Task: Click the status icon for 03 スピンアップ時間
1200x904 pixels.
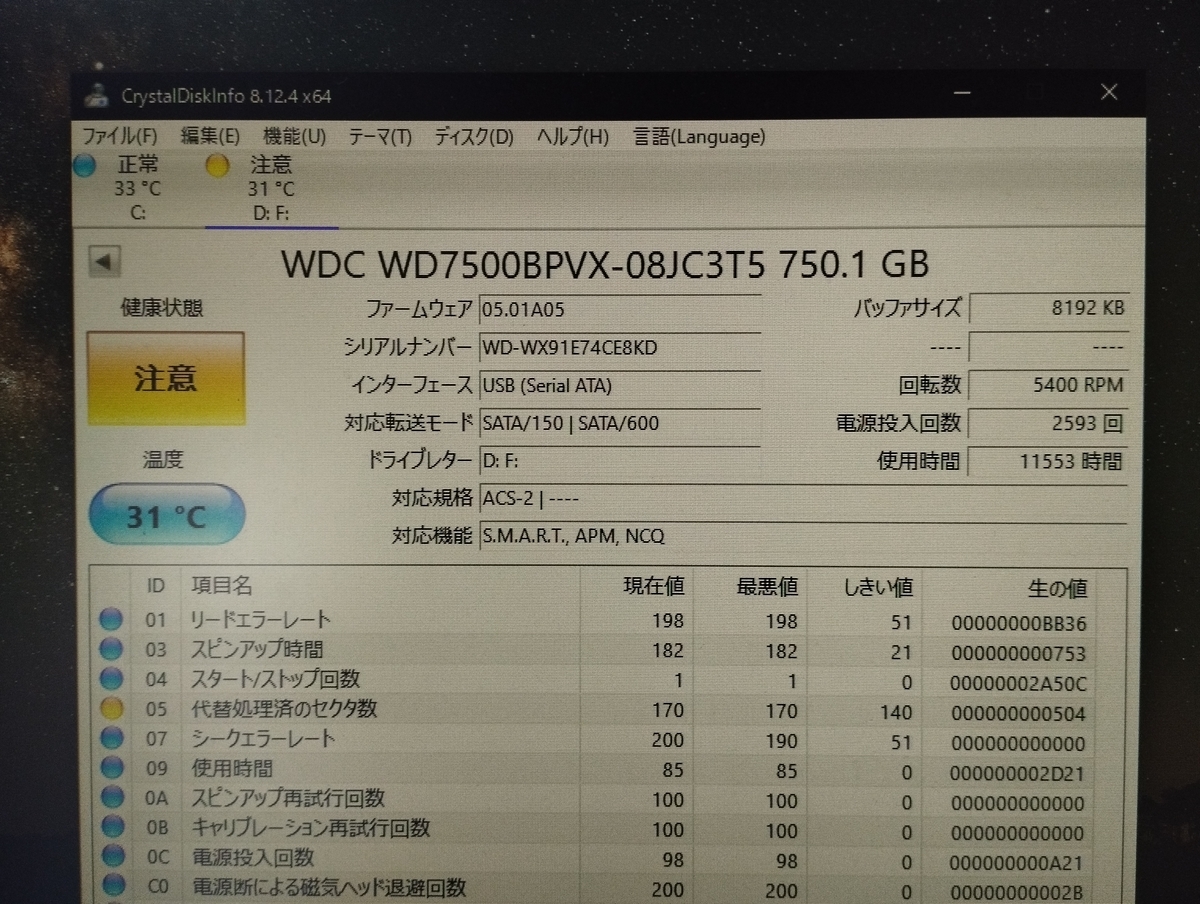Action: [x=112, y=650]
